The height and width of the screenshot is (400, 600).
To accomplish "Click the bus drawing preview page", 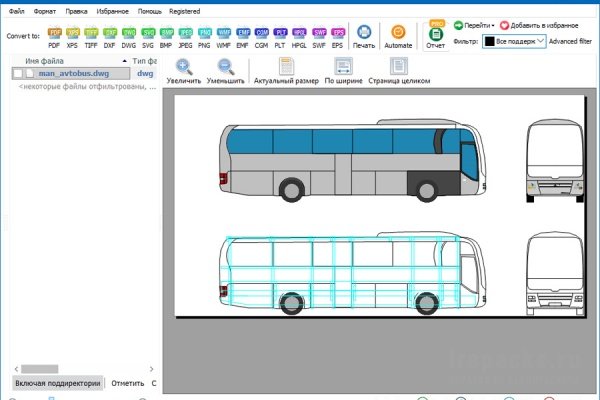I will click(x=379, y=206).
